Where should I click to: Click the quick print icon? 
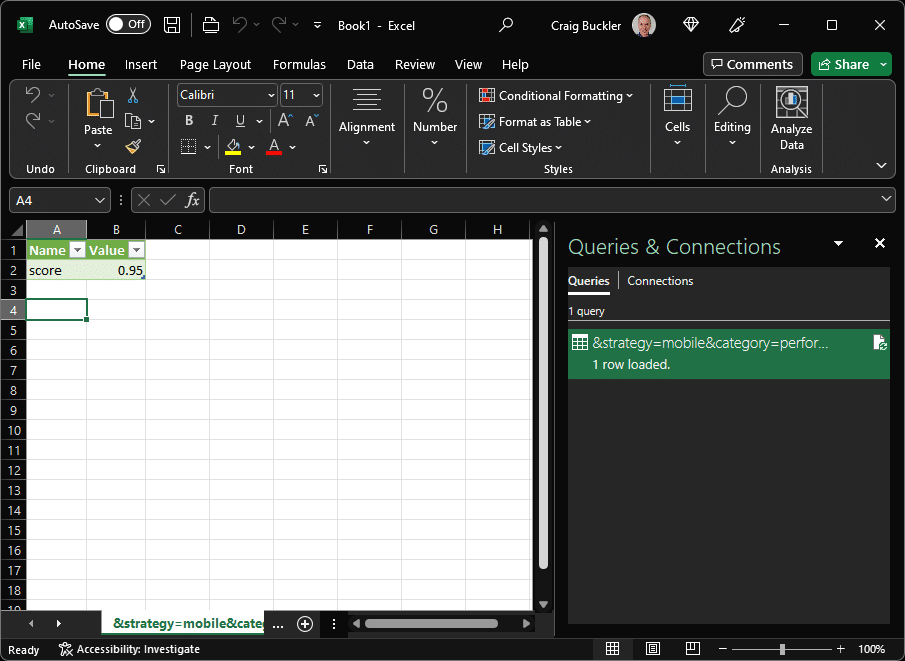[x=210, y=24]
